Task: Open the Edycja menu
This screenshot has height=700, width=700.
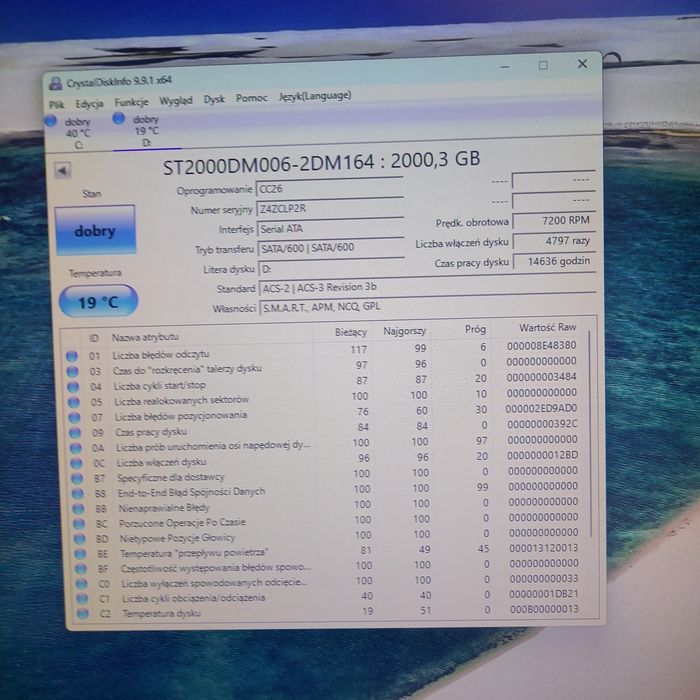Action: (89, 104)
